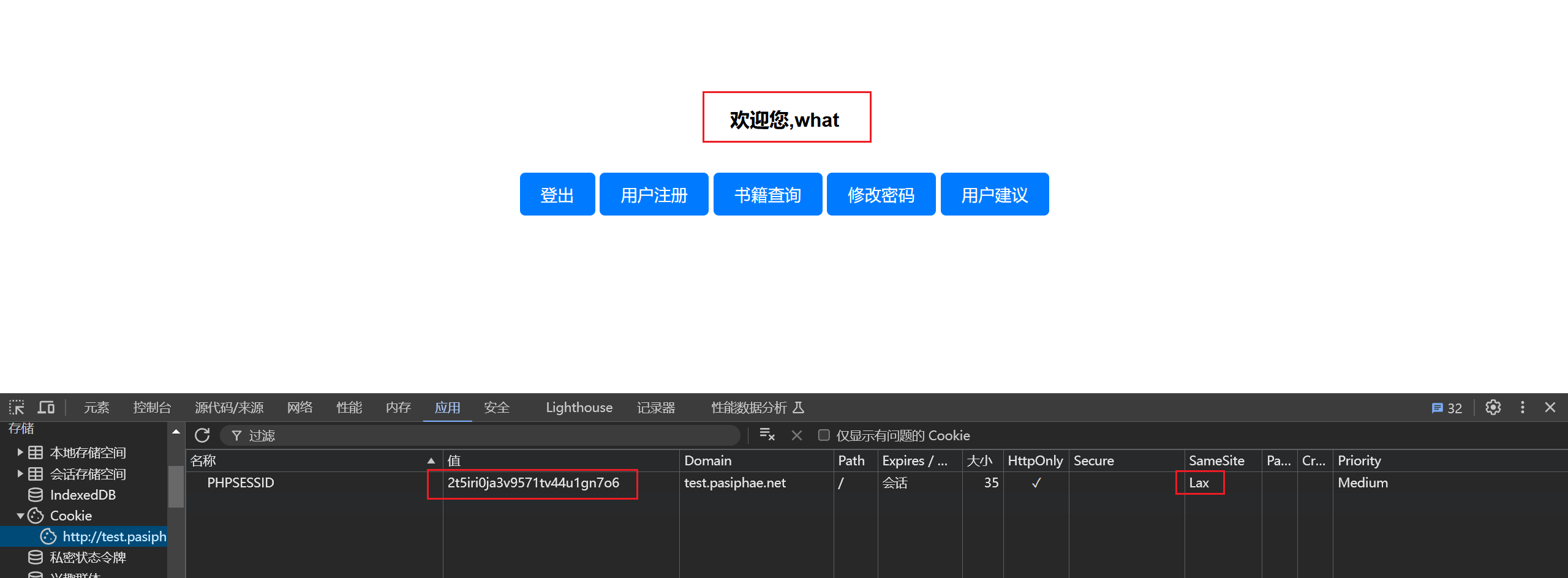The width and height of the screenshot is (1568, 578).
Task: Click the sidebar vertical scrollbar thumb
Action: [x=176, y=487]
